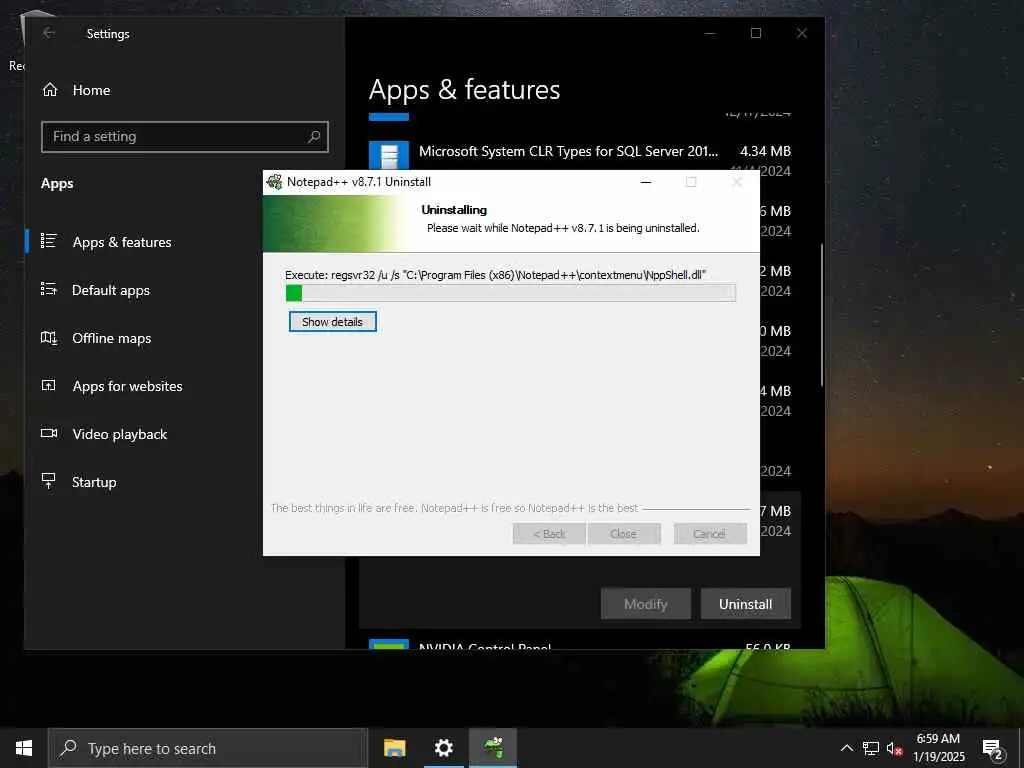Screen dimensions: 1024x768
Task: Open Apps for websites section
Action: (127, 386)
